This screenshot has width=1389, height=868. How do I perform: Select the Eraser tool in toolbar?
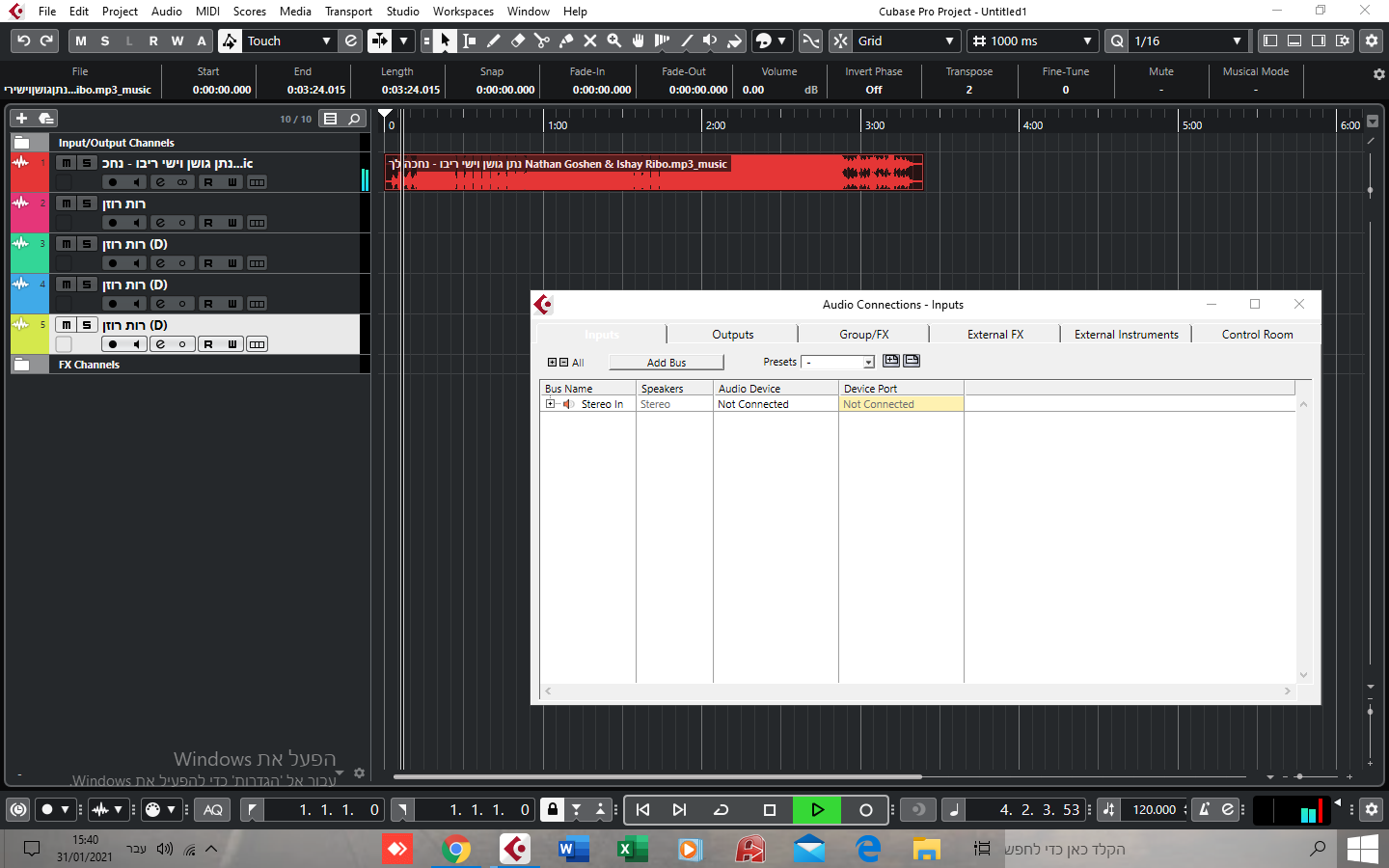[x=518, y=41]
